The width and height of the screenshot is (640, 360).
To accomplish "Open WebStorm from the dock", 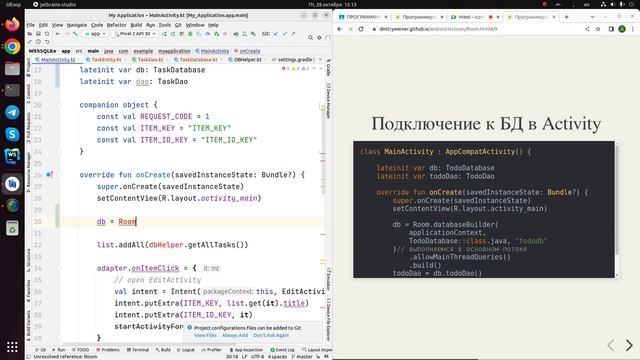I will [x=12, y=156].
